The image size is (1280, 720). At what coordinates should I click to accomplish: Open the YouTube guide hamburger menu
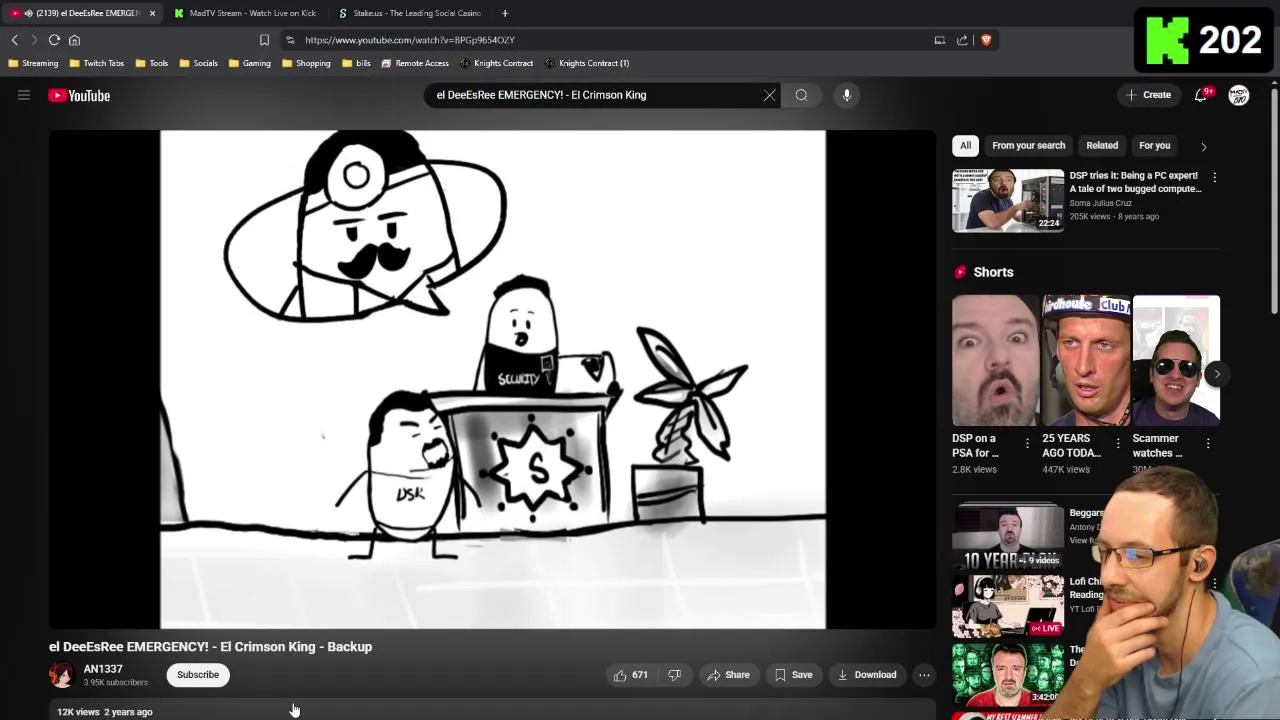tap(24, 95)
